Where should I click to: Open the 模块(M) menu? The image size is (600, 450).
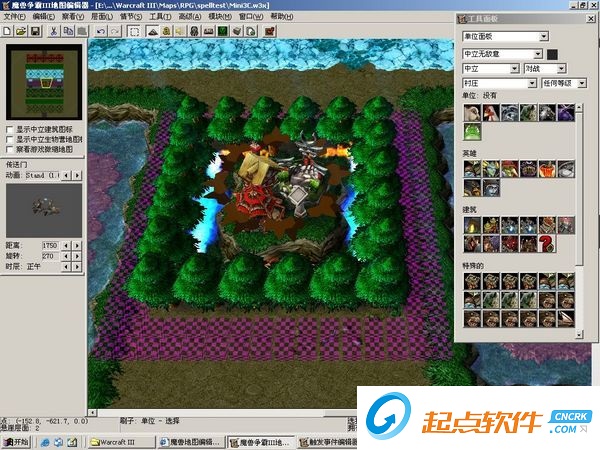click(x=220, y=16)
